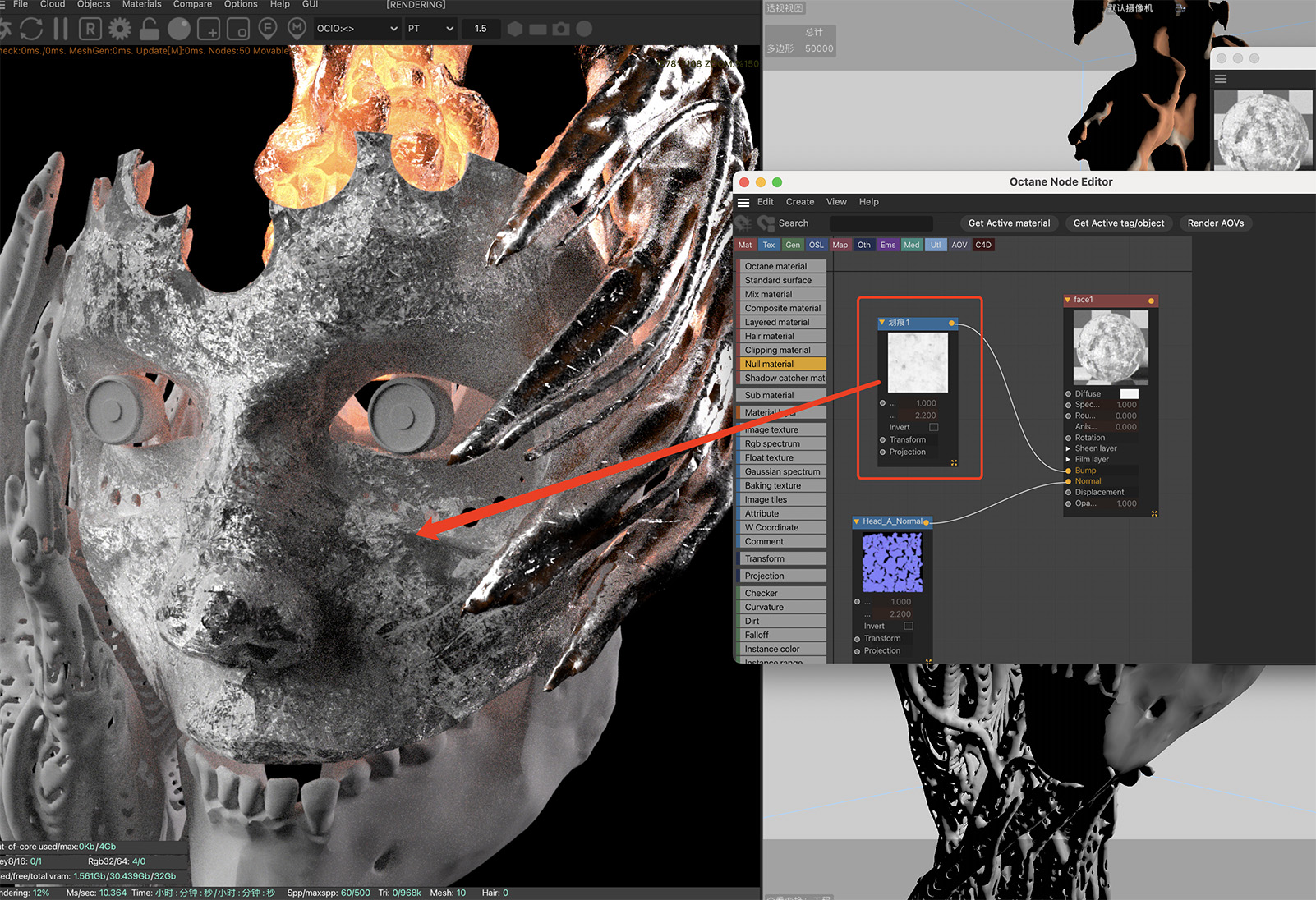Click the render region R icon
The width and height of the screenshot is (1316, 900).
[x=90, y=29]
